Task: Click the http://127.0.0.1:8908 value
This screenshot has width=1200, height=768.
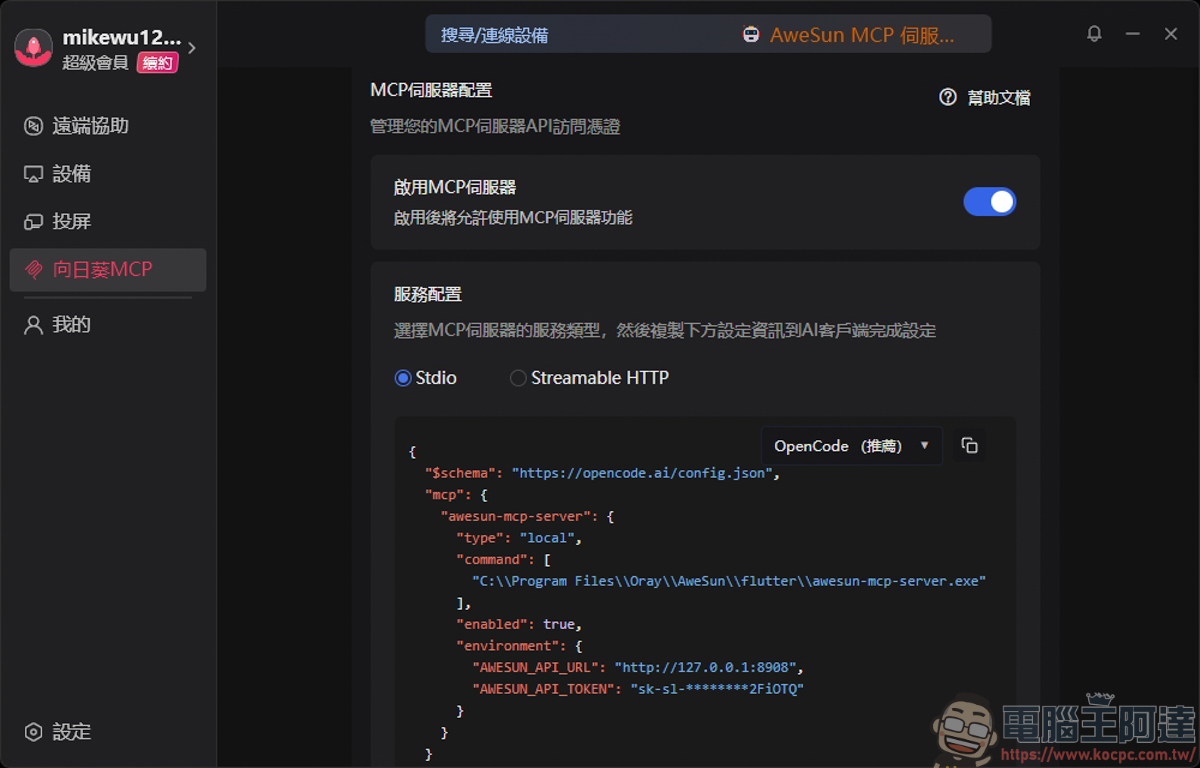Action: click(705, 666)
